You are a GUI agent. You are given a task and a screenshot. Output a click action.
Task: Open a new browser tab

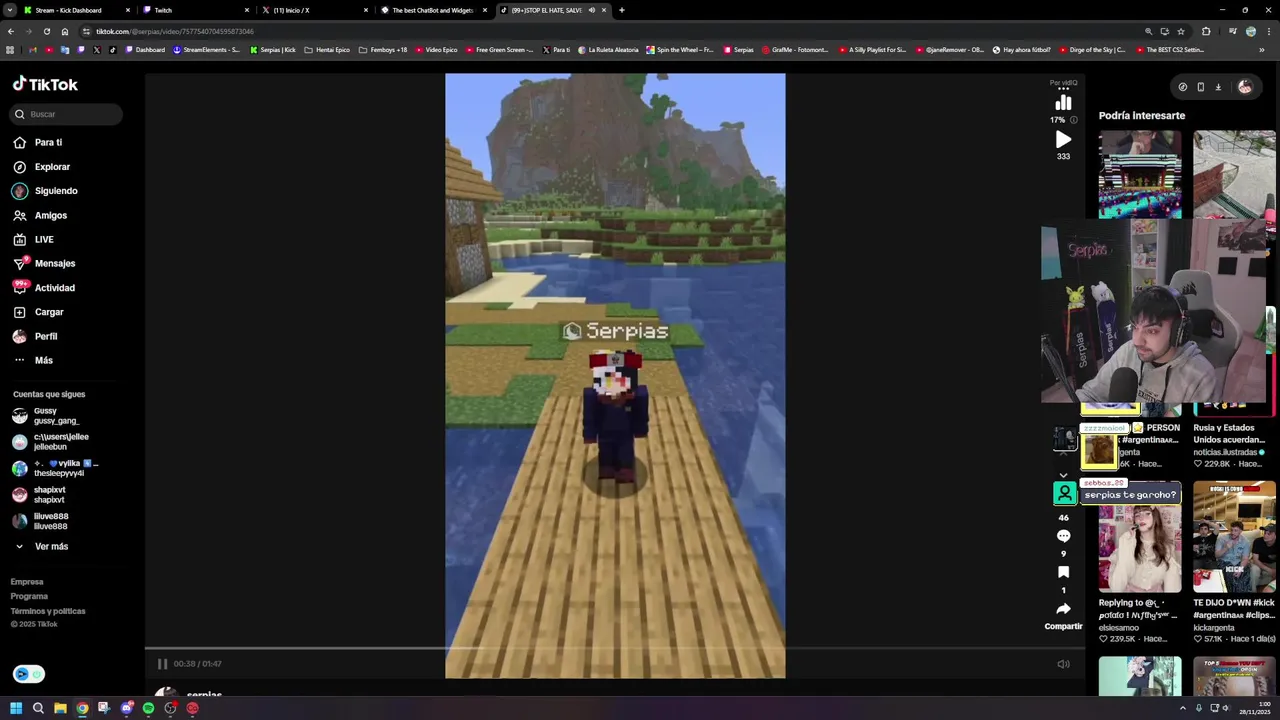[622, 10]
